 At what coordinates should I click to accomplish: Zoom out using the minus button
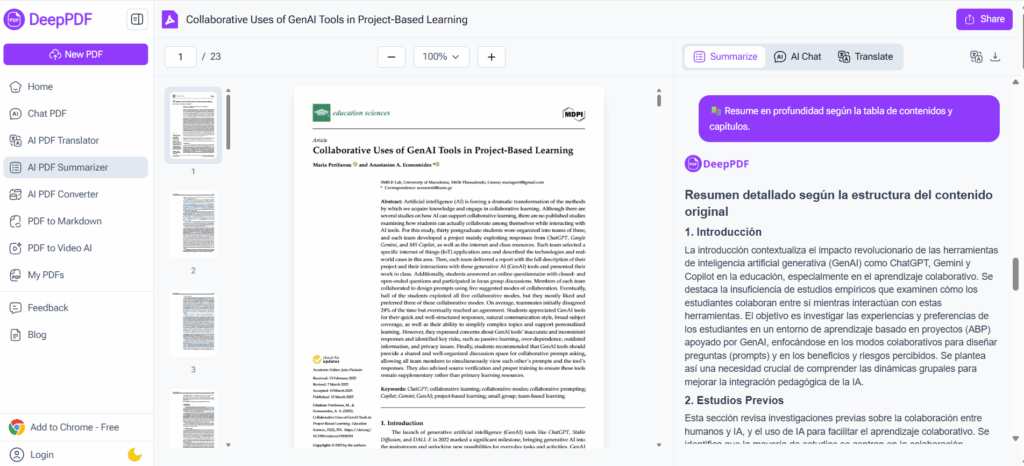click(391, 57)
